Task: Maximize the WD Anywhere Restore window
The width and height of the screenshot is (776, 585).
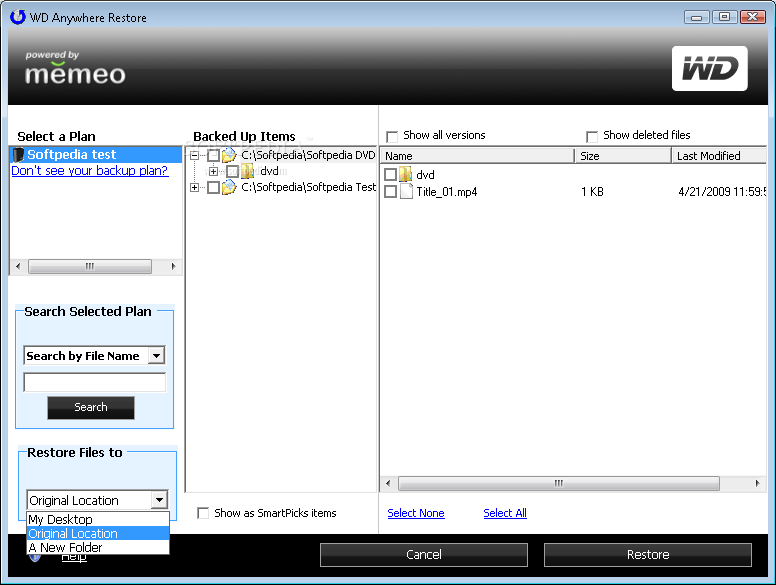Action: click(x=725, y=17)
